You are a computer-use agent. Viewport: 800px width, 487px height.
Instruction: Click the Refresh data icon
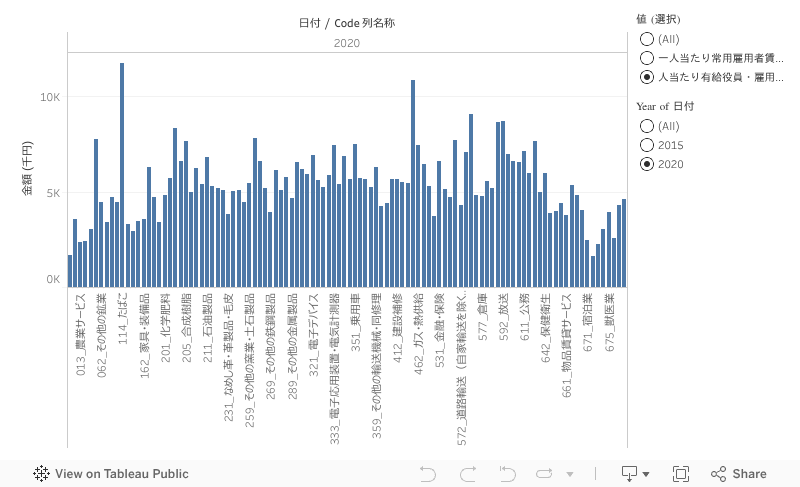tap(545, 474)
